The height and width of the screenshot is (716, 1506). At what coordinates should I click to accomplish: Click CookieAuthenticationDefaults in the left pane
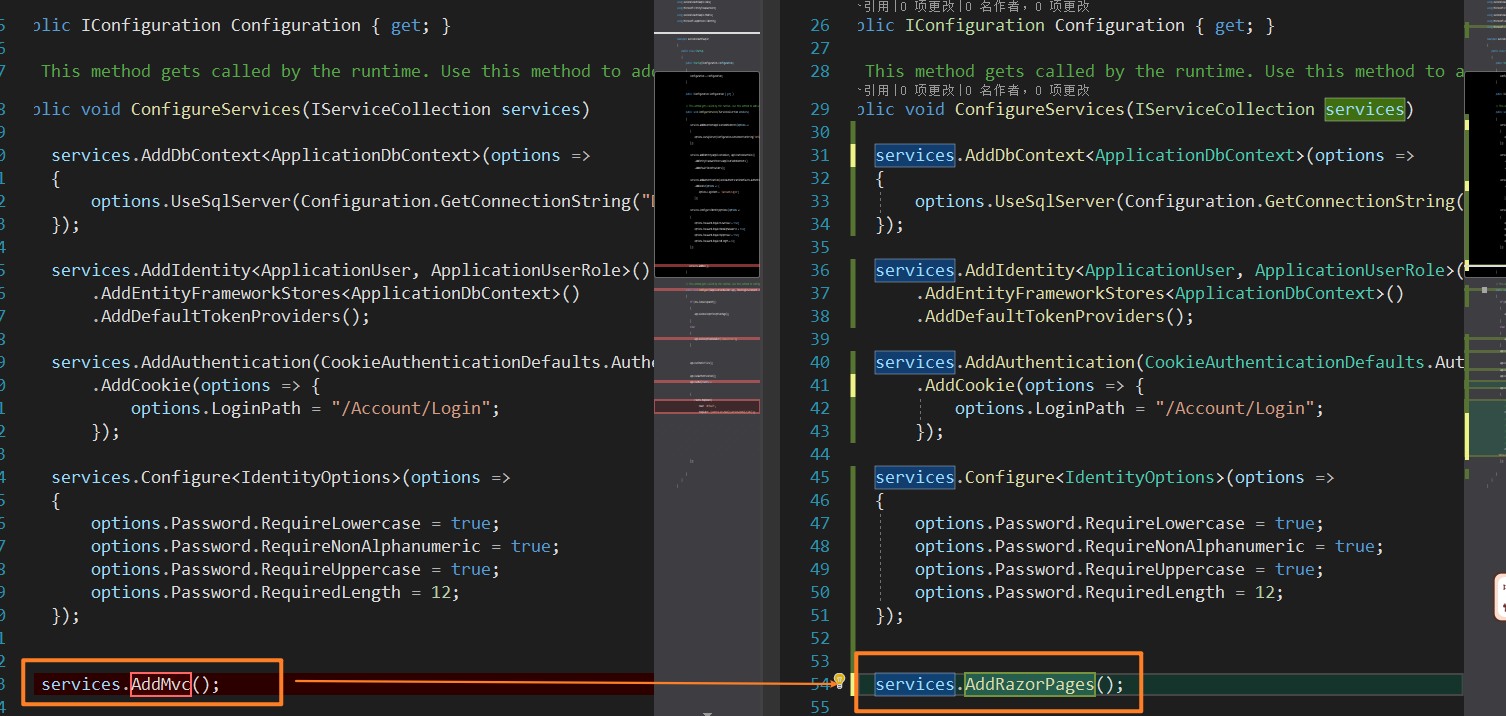pyautogui.click(x=461, y=362)
